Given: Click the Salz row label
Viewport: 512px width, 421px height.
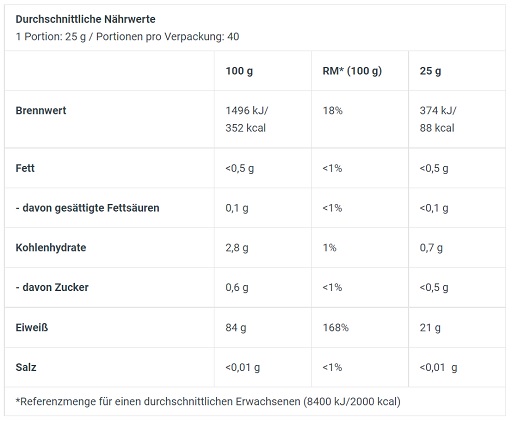Looking at the screenshot, I should (x=26, y=367).
